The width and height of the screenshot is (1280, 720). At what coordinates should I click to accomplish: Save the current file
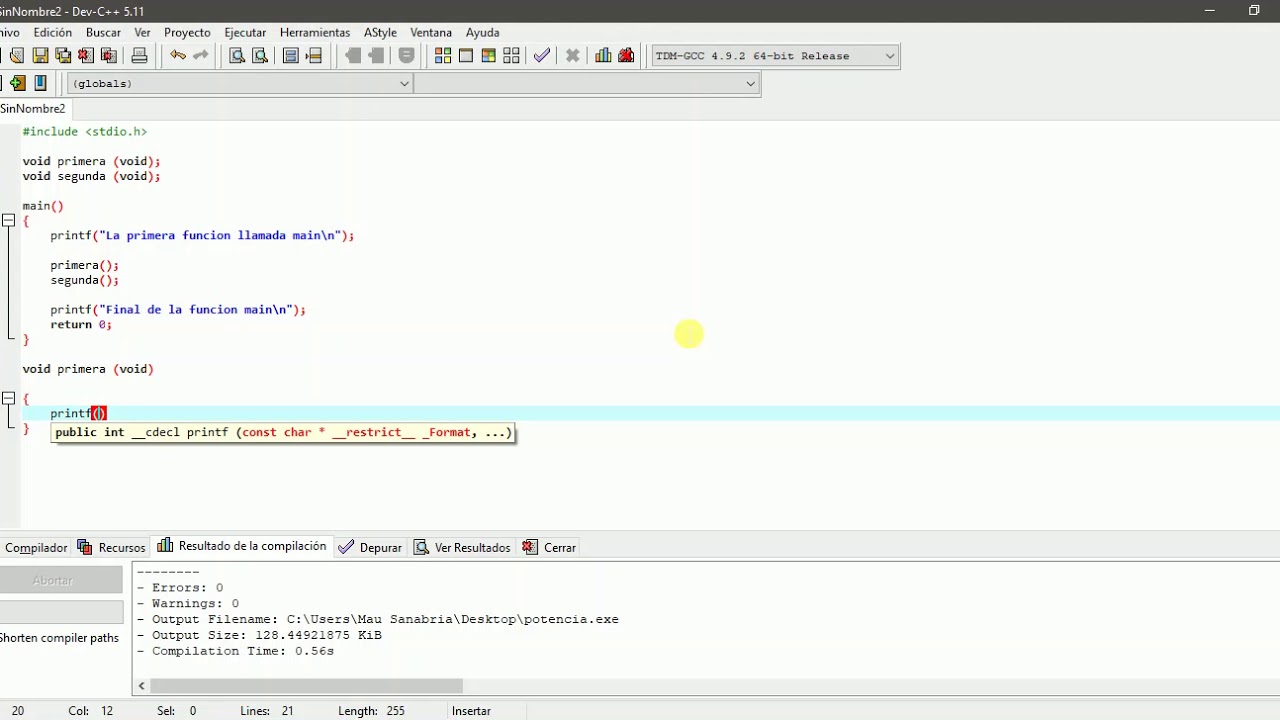point(40,56)
